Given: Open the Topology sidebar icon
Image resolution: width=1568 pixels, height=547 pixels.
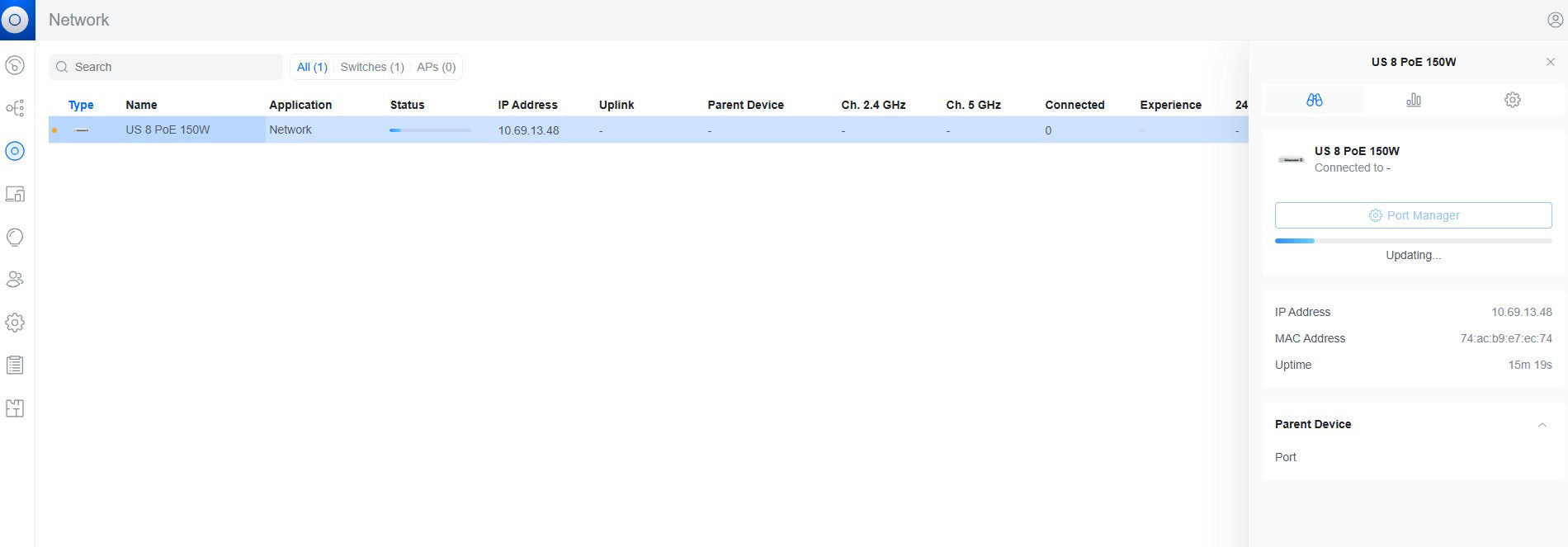Looking at the screenshot, I should [15, 108].
